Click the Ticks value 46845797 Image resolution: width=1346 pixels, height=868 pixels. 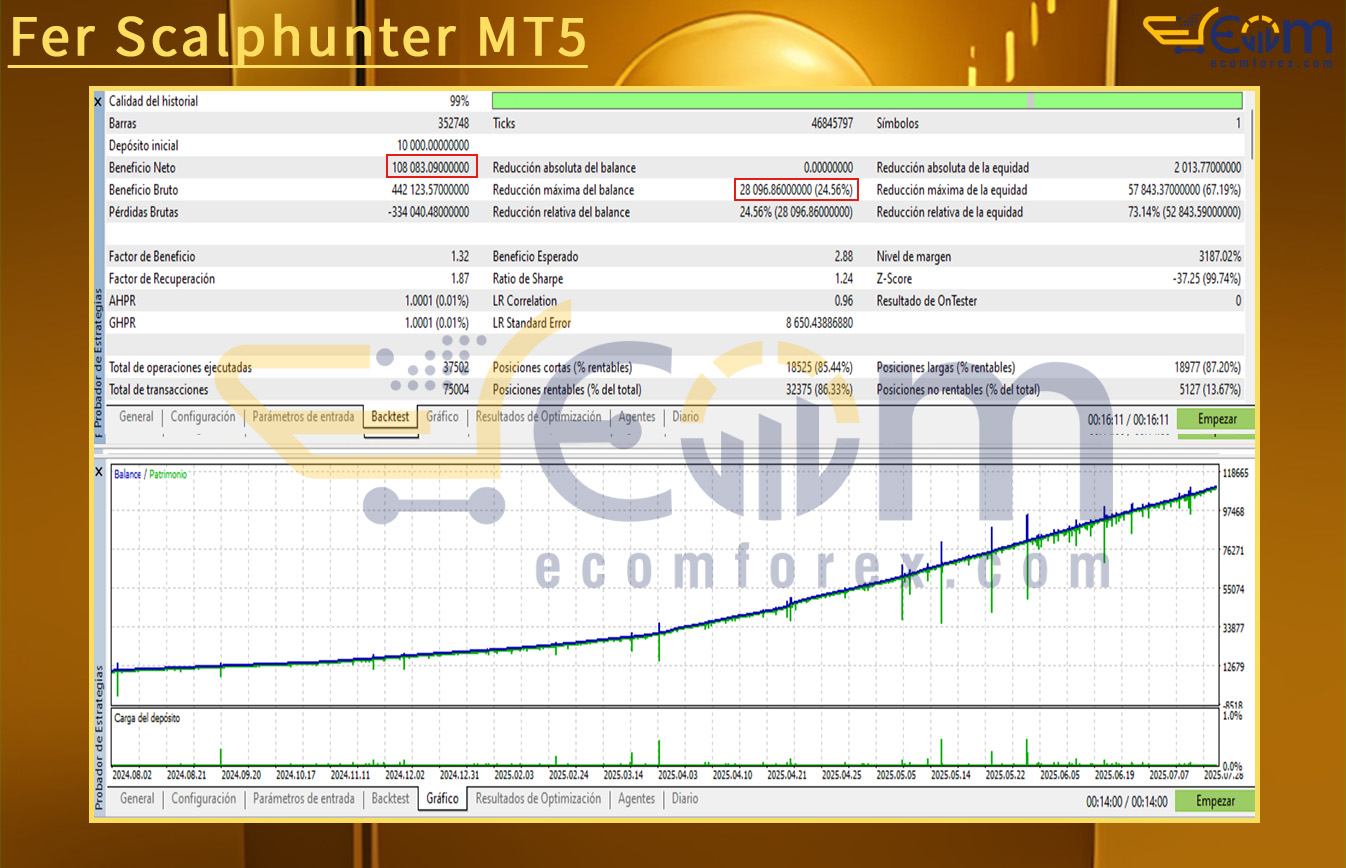(x=832, y=124)
